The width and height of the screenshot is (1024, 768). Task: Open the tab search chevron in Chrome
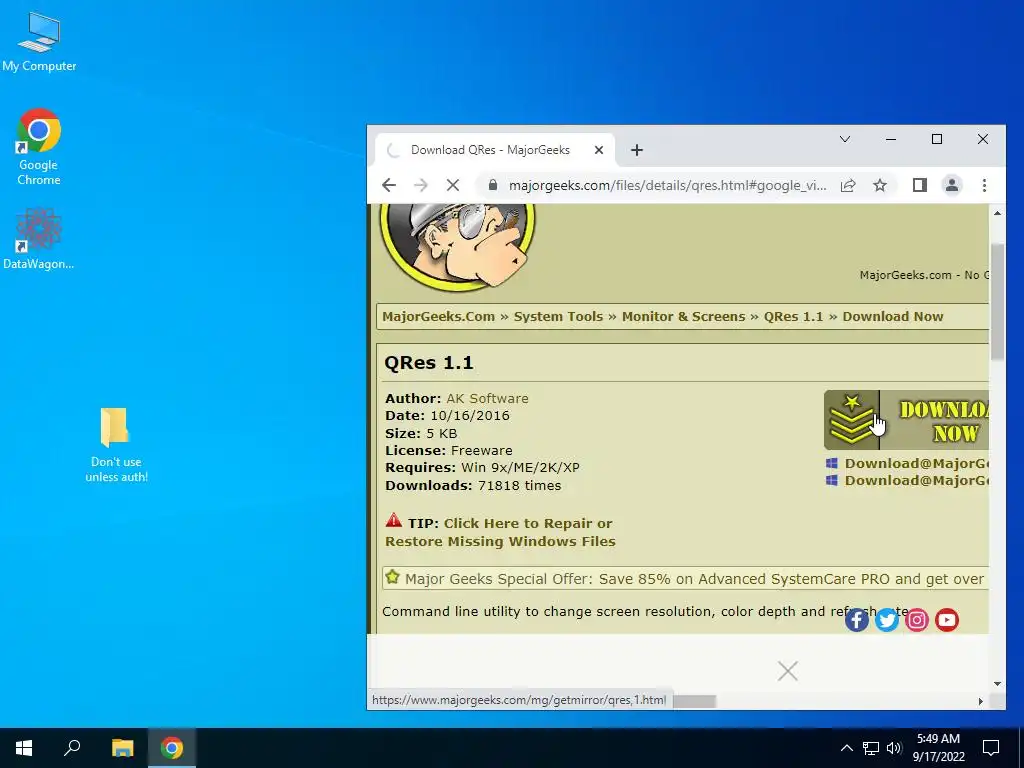(x=844, y=139)
